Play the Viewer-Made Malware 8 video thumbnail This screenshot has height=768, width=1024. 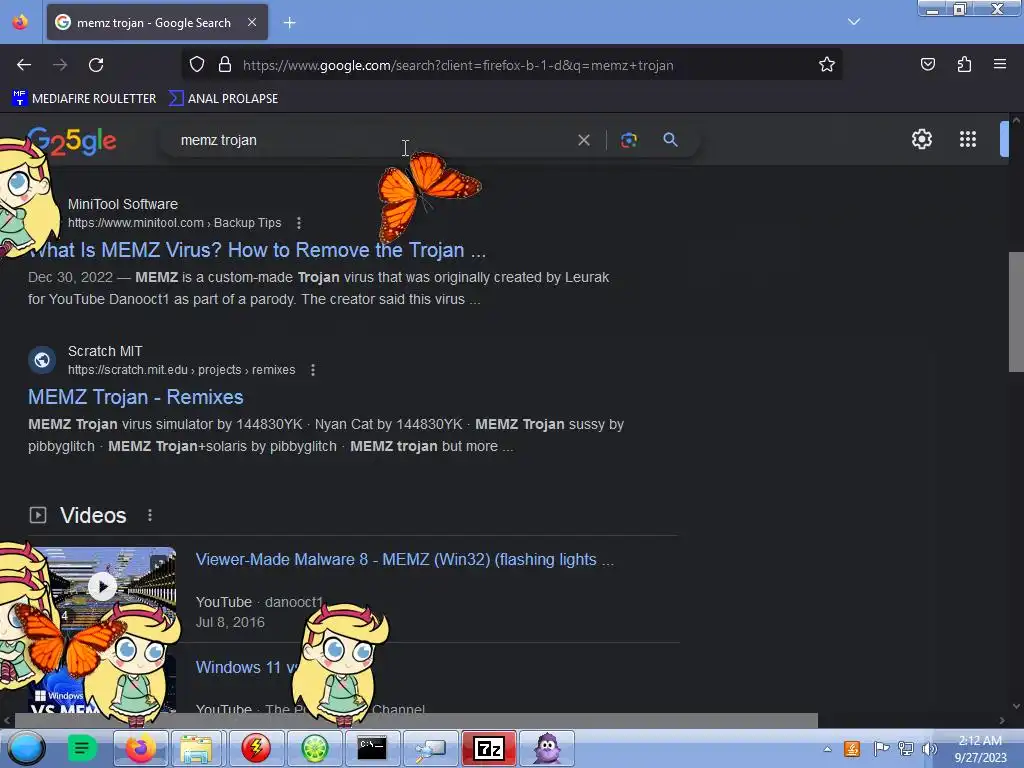coord(102,586)
